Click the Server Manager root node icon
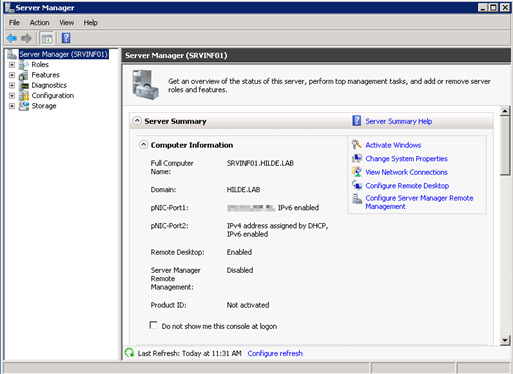 pos(12,54)
